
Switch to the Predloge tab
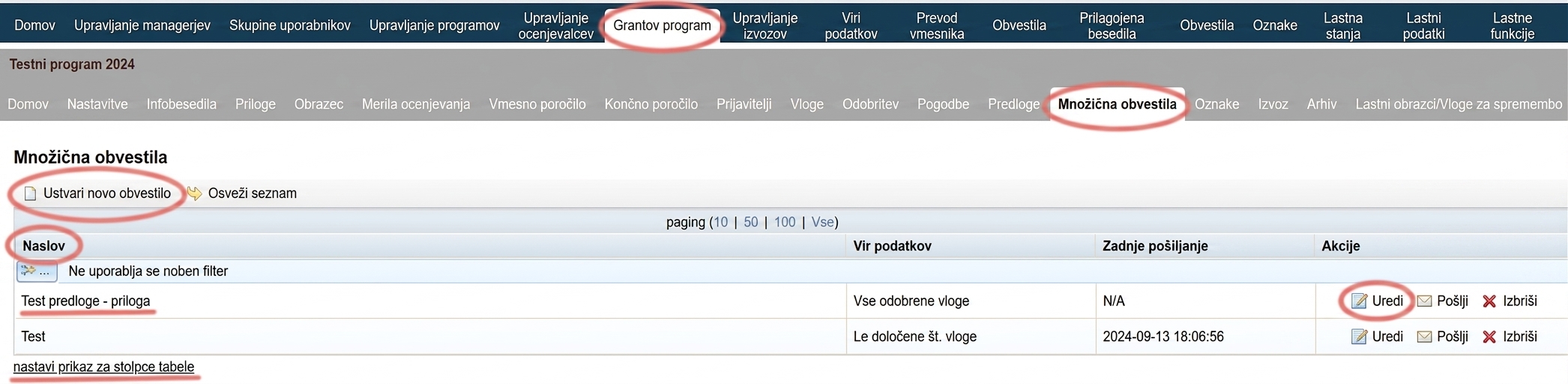tap(1014, 104)
